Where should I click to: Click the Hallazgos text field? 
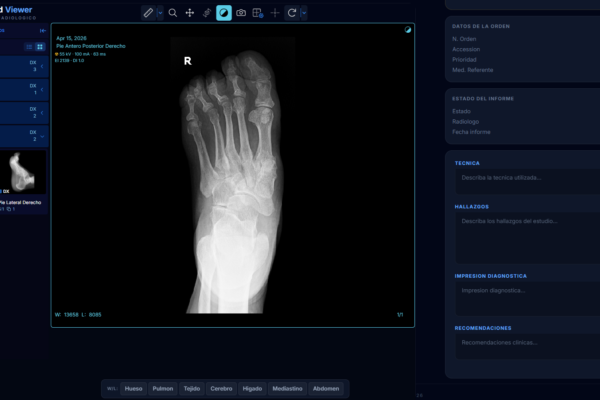(525, 236)
